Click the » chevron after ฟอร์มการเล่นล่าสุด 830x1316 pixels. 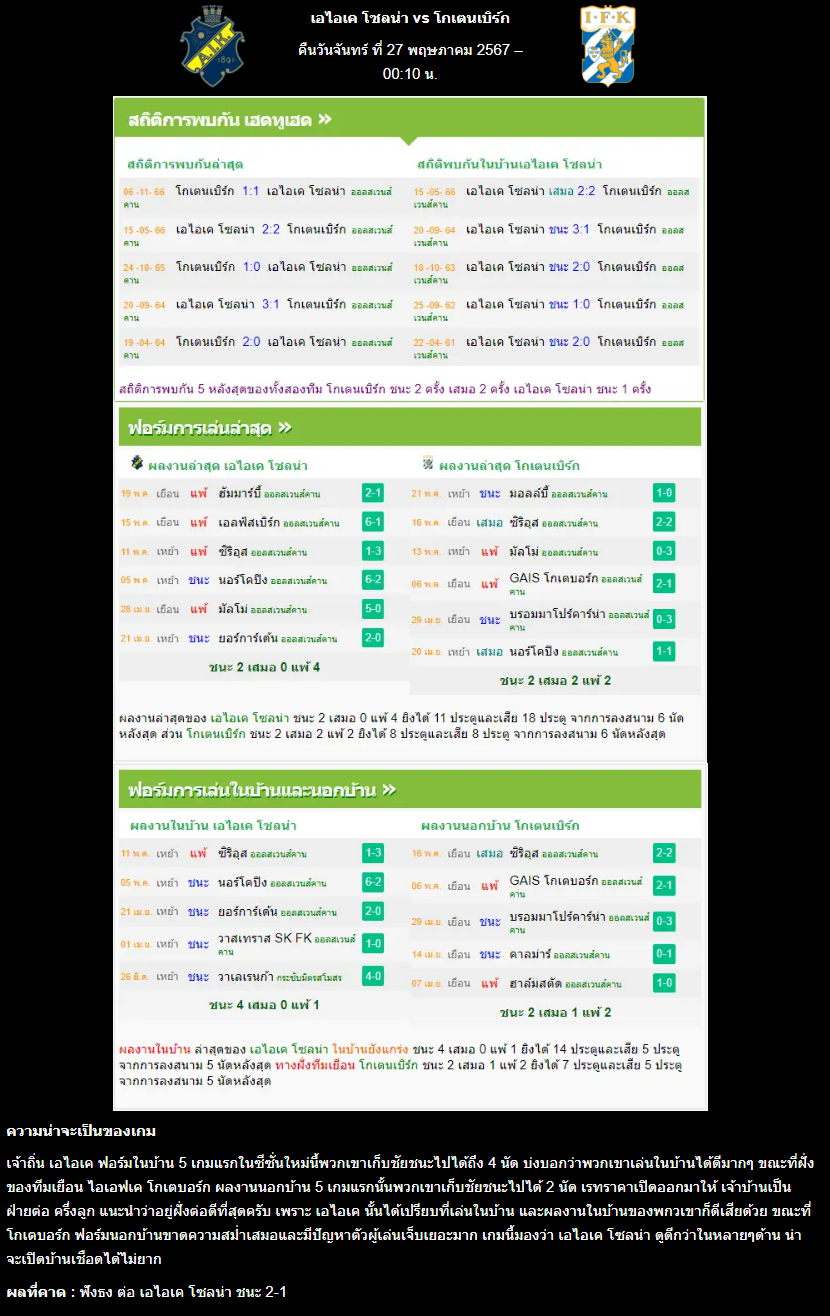(285, 428)
